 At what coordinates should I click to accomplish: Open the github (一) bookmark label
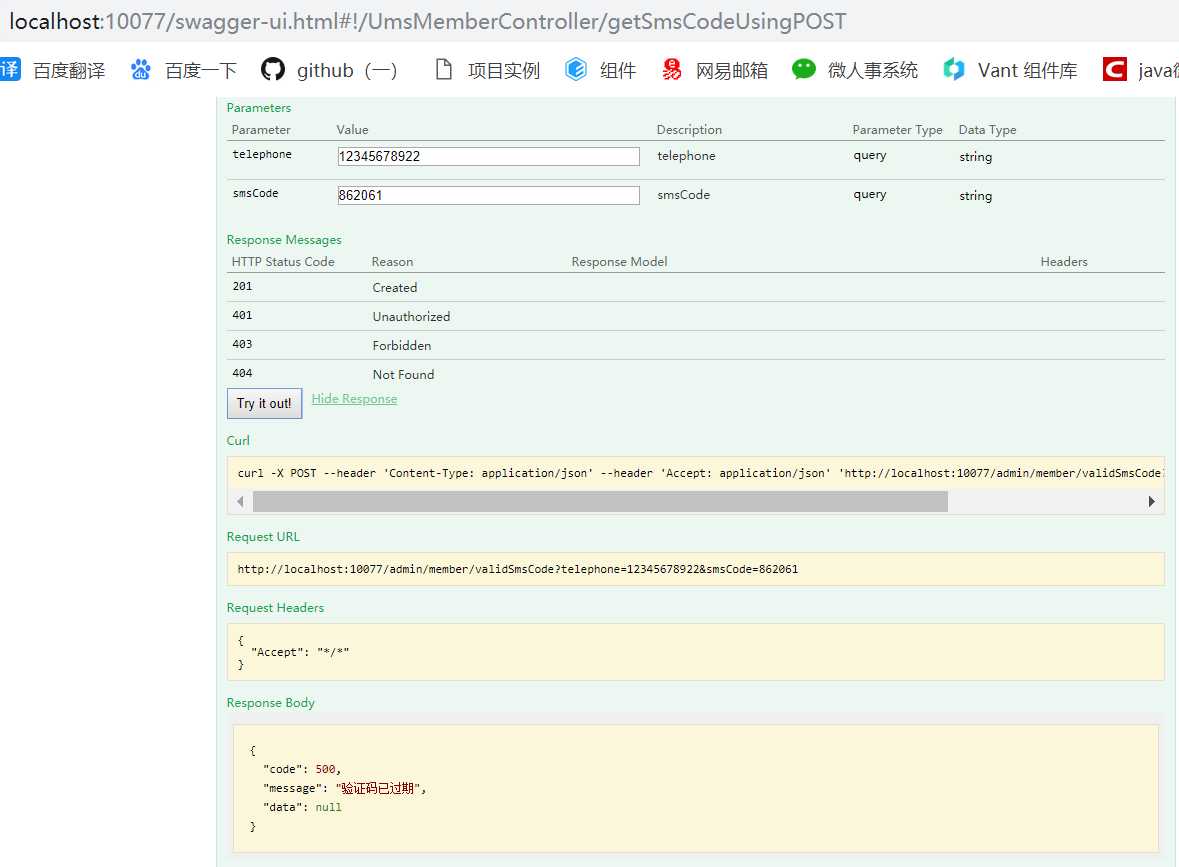pos(347,71)
